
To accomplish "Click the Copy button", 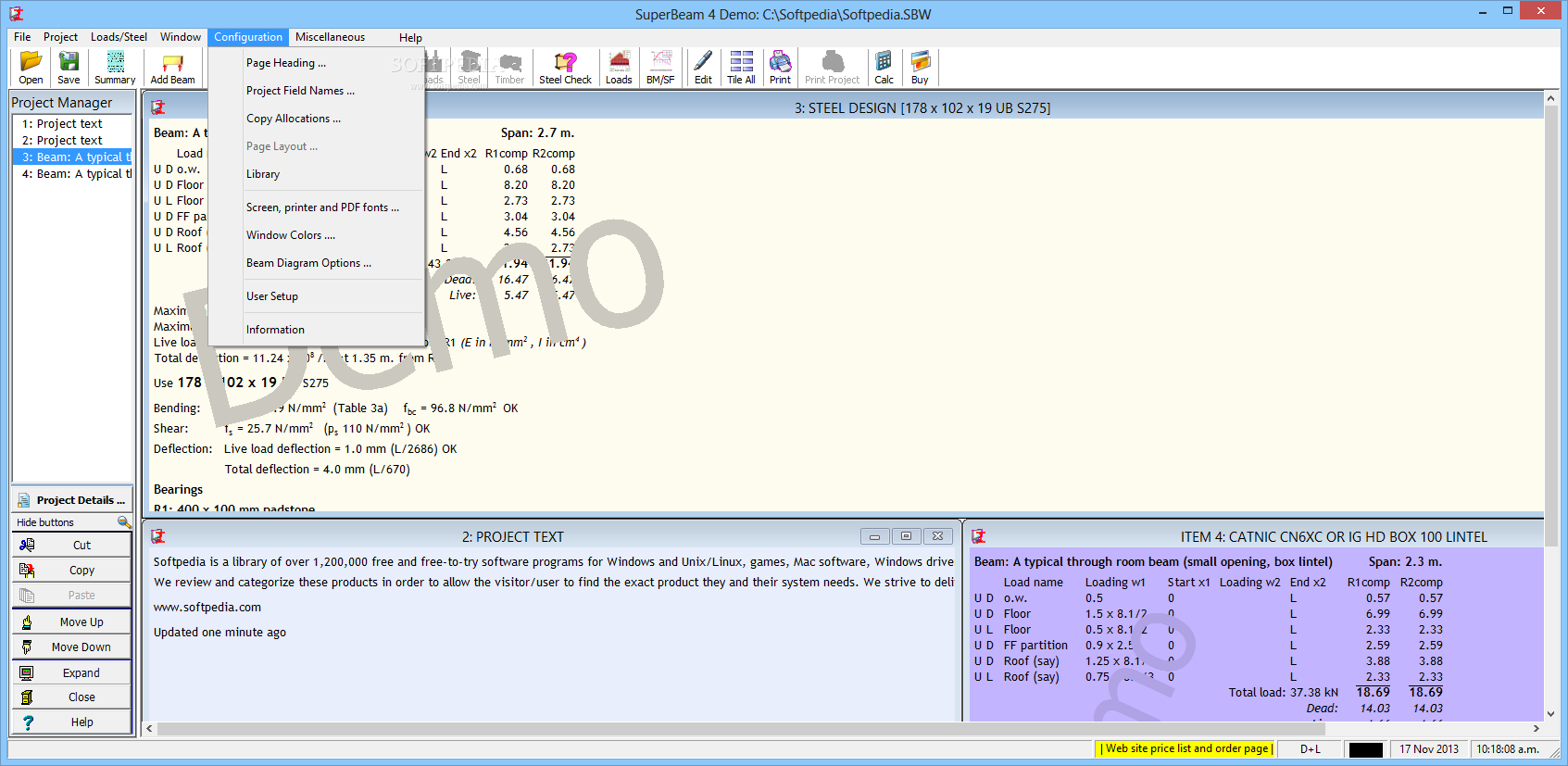I will pos(72,571).
